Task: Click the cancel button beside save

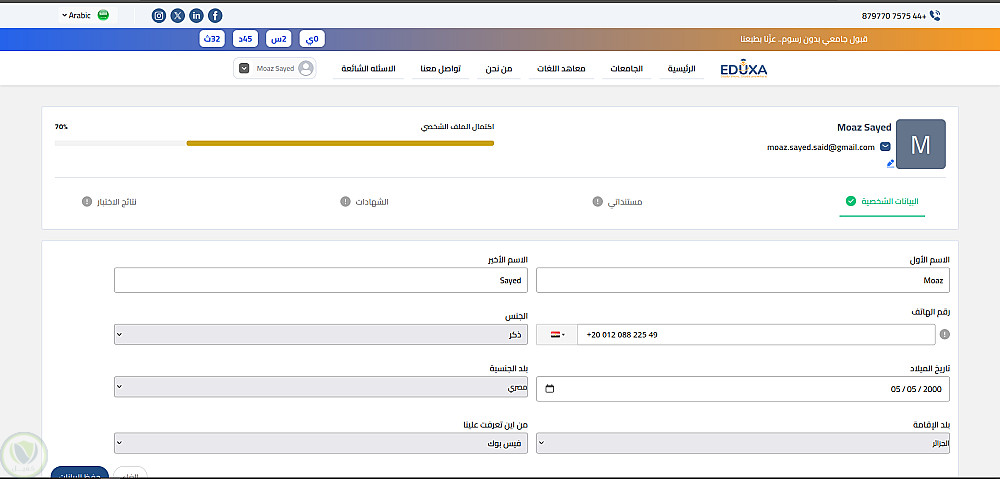Action: 130,473
